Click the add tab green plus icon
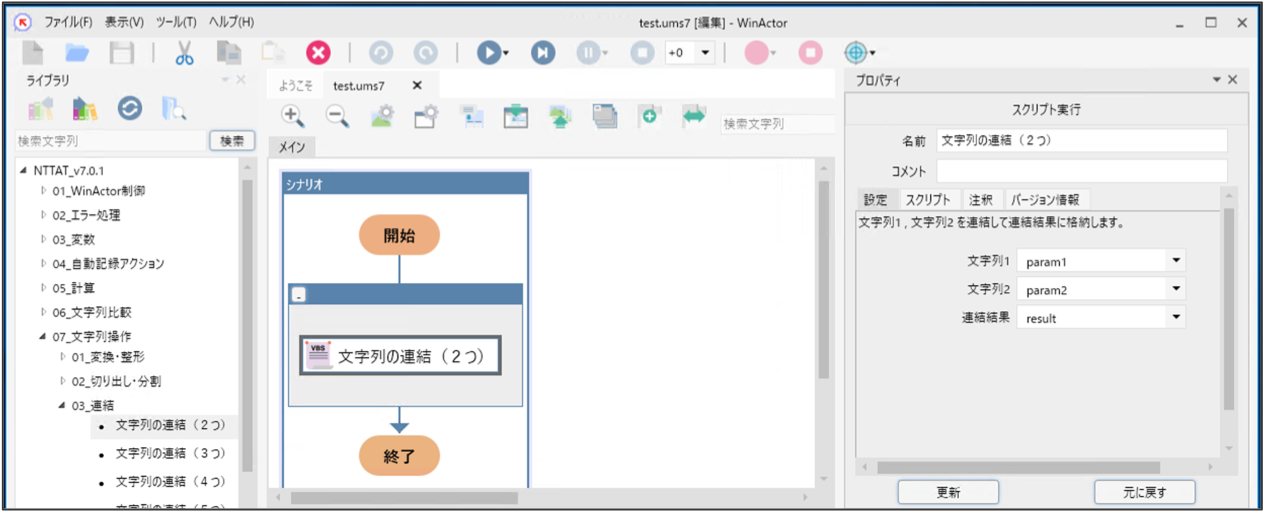1266x514 pixels. point(649,116)
